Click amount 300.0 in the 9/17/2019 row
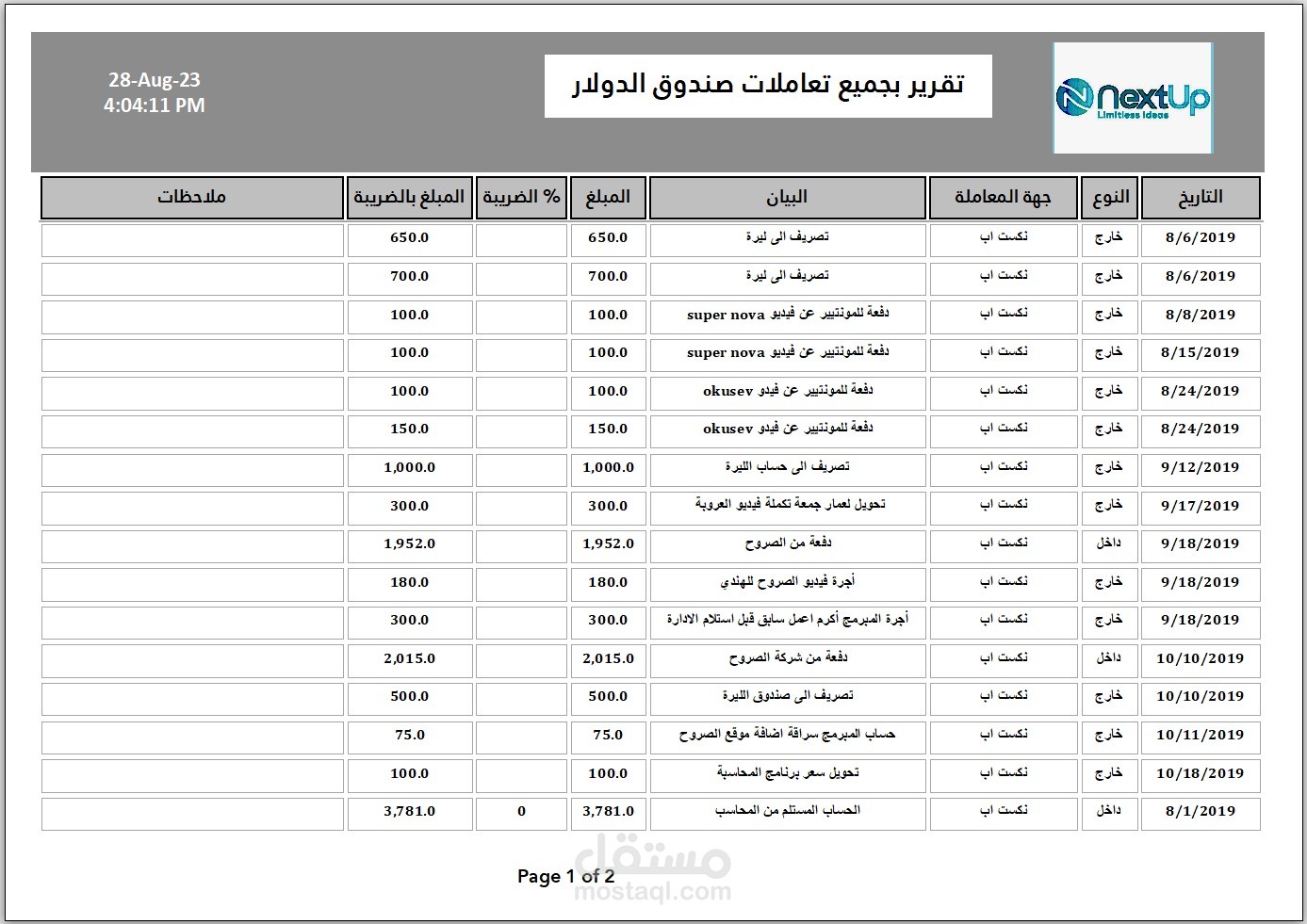Viewport: 1307px width, 924px height. pyautogui.click(x=608, y=507)
